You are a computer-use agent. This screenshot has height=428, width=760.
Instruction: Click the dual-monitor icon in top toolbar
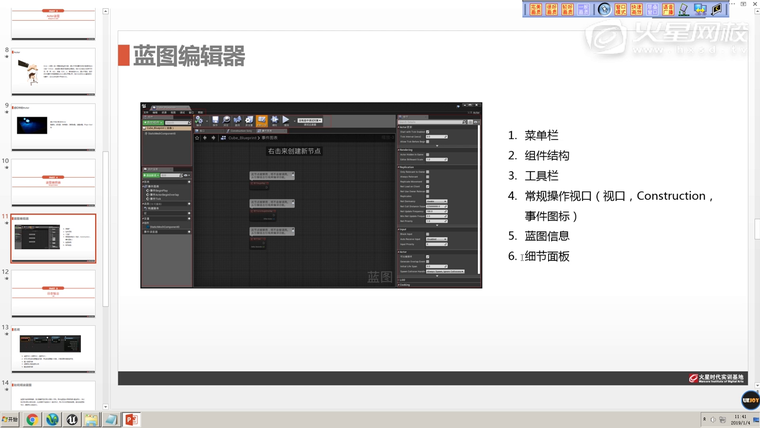(x=700, y=9)
